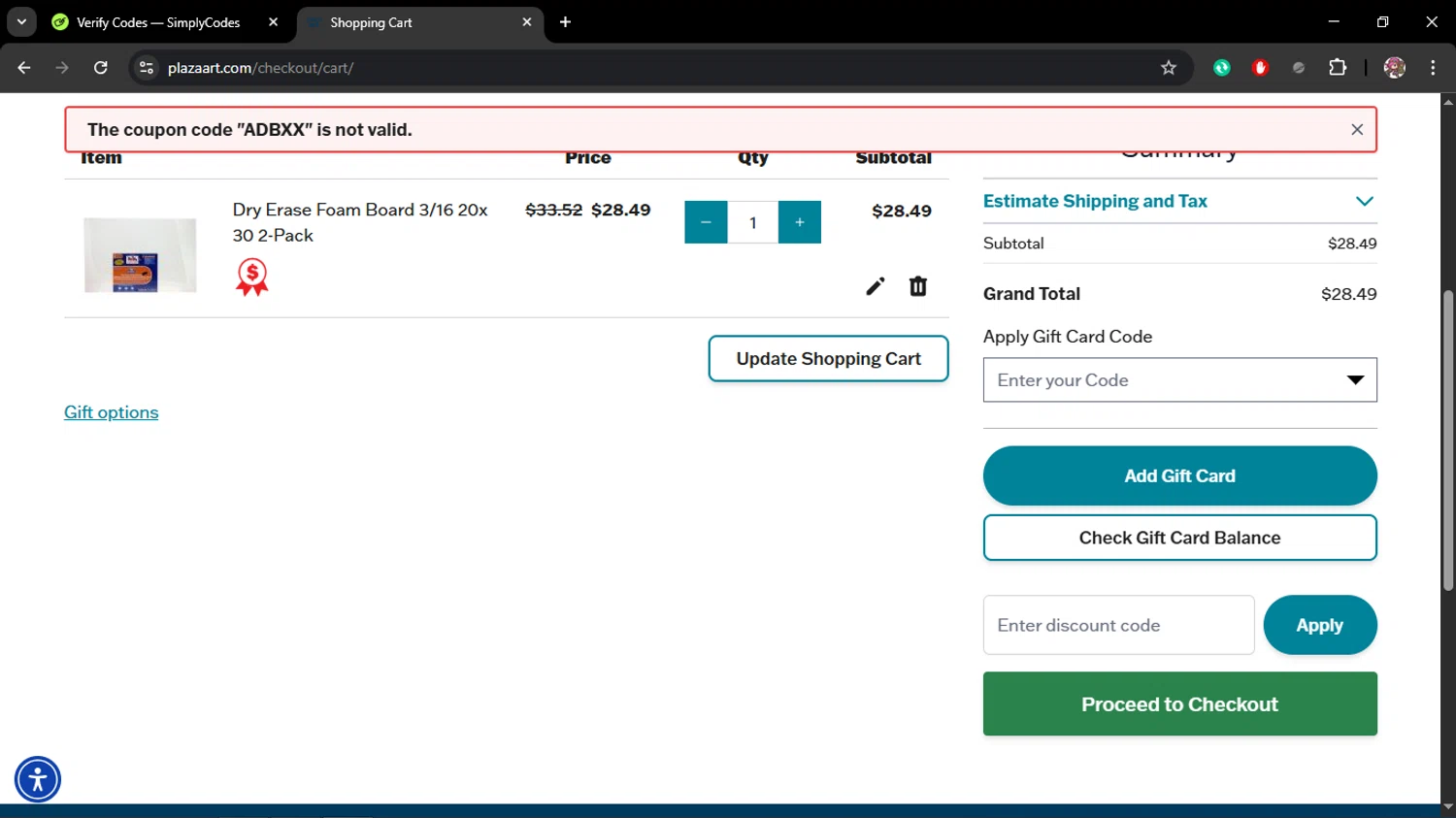
Task: Open the gray round extension icon
Action: pos(1299,68)
